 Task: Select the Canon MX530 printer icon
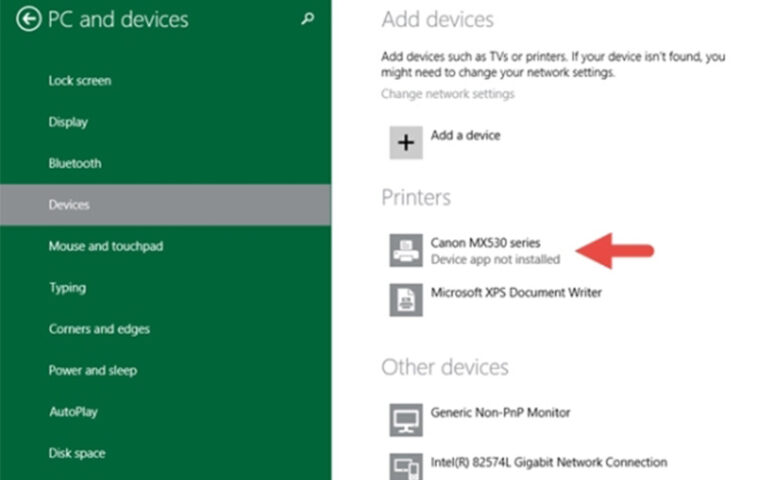pyautogui.click(x=406, y=250)
